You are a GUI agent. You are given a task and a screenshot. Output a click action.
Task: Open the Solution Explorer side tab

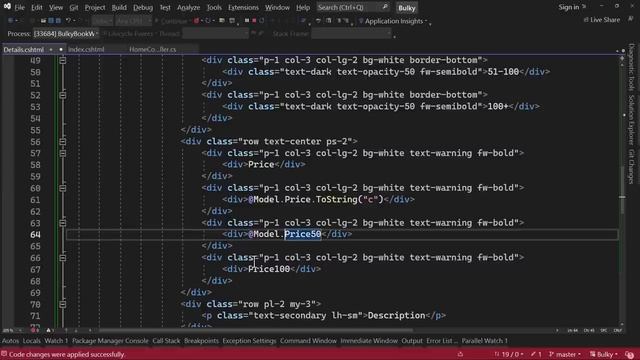click(631, 120)
